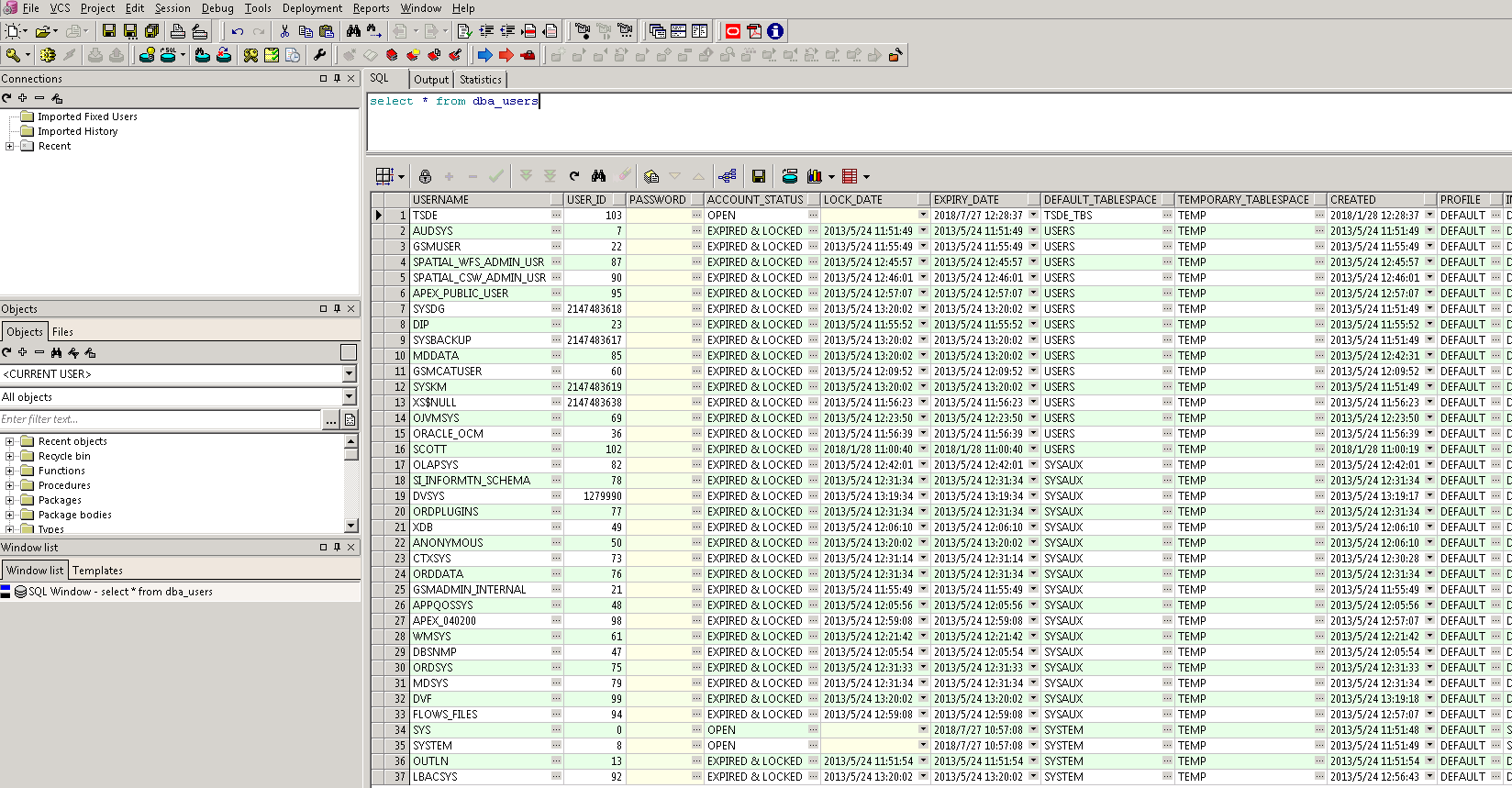
Task: Click the Paste clipboard icon
Action: 327,31
